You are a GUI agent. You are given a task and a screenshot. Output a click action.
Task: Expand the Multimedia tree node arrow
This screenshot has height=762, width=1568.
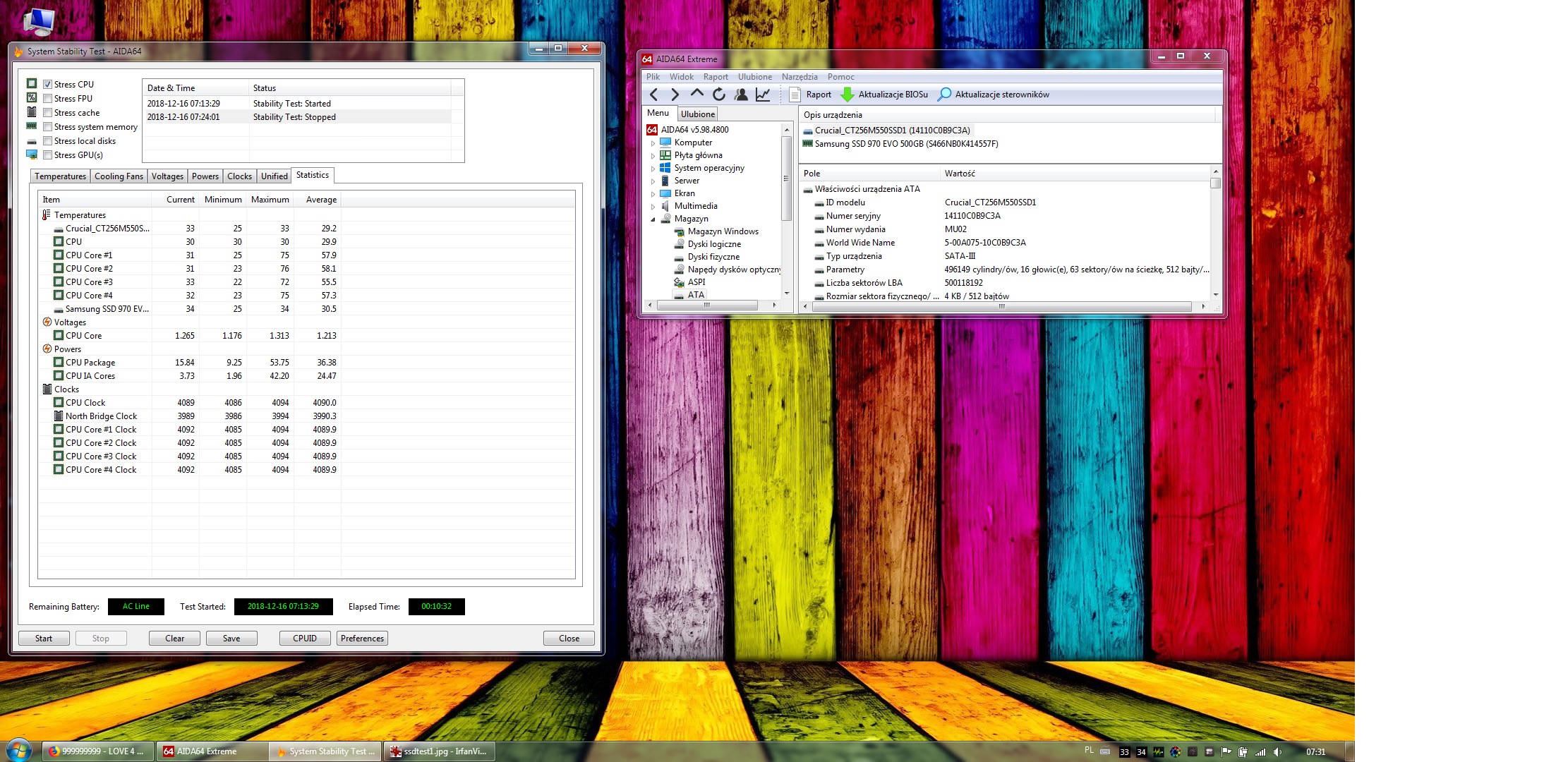point(653,207)
